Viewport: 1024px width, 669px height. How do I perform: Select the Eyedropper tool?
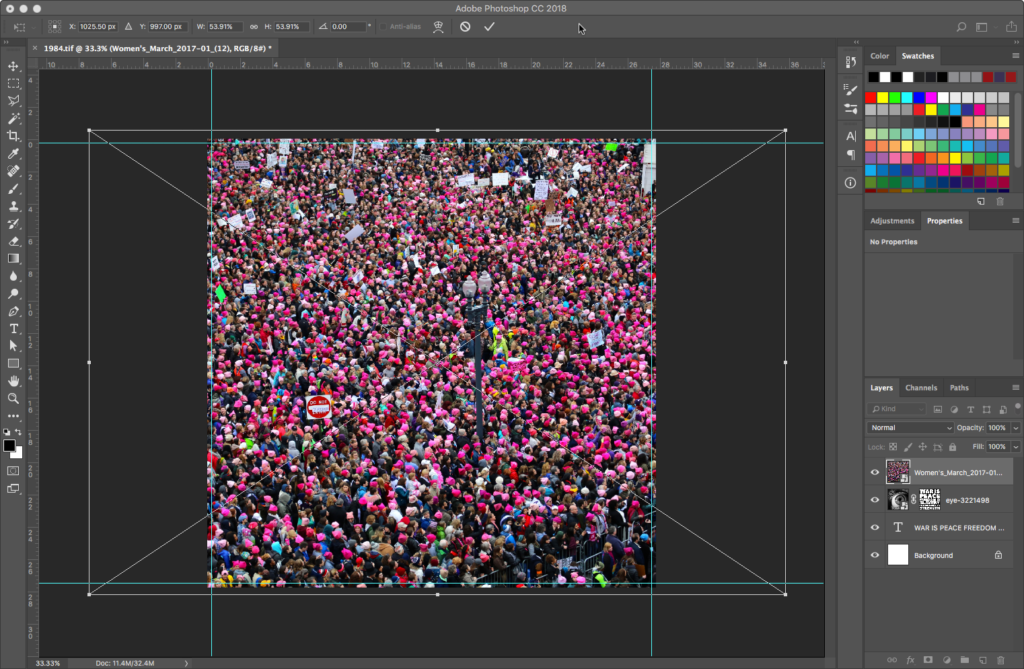14,153
